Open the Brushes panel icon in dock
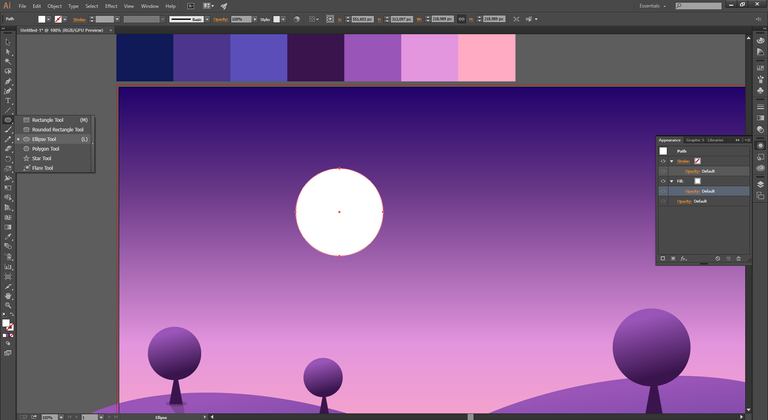 760,79
